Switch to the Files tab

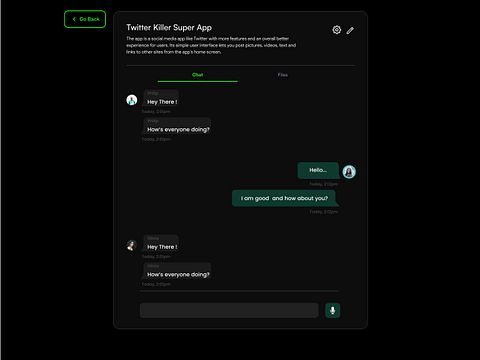(x=283, y=75)
